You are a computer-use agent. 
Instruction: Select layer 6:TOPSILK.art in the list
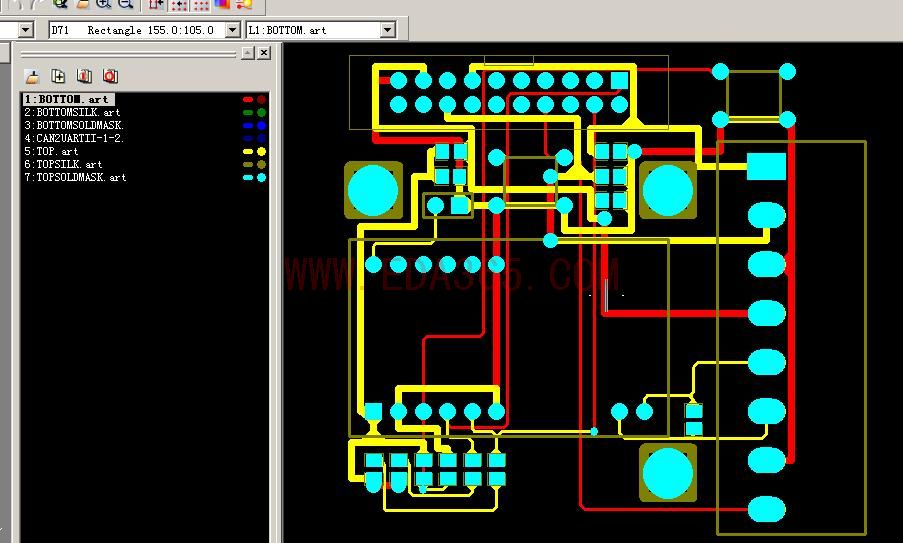coord(63,164)
